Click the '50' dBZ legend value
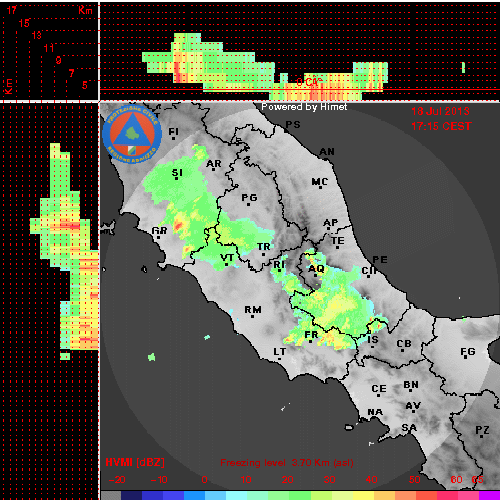Screen dimensions: 500x500 click(415, 480)
